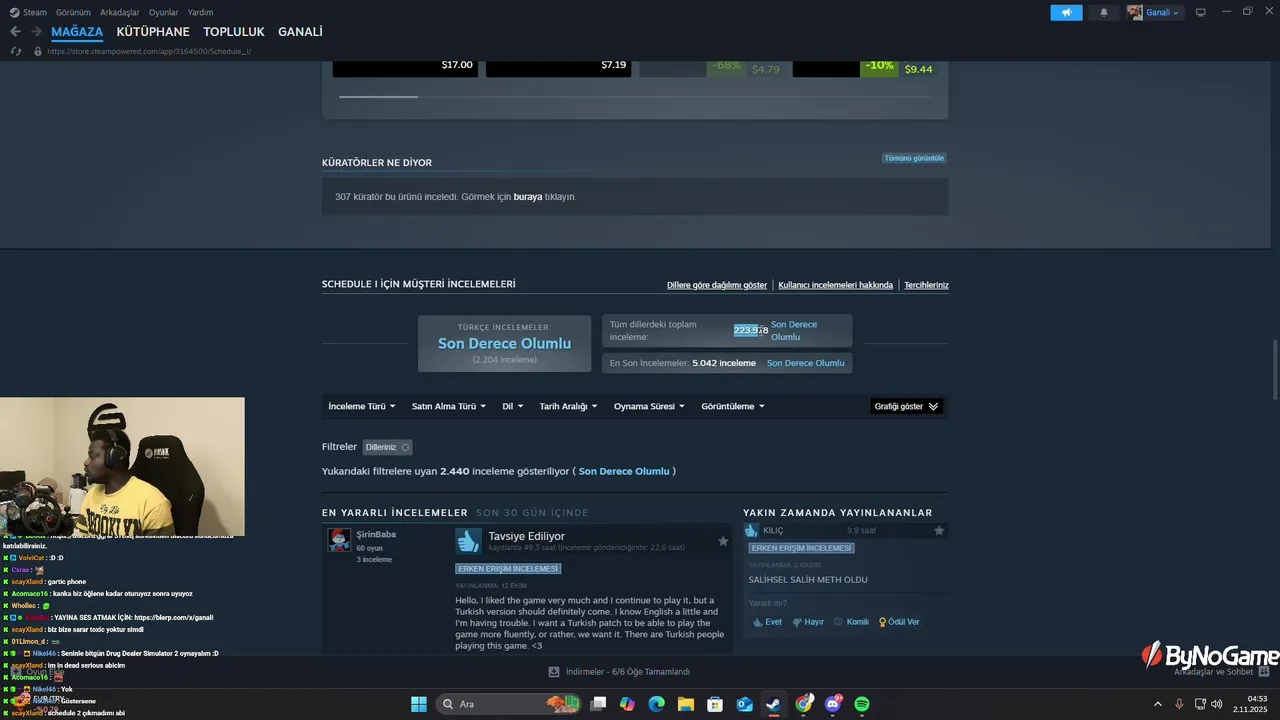This screenshot has width=1280, height=720.
Task: Remove the Dilleriniz filter tag
Action: click(405, 447)
